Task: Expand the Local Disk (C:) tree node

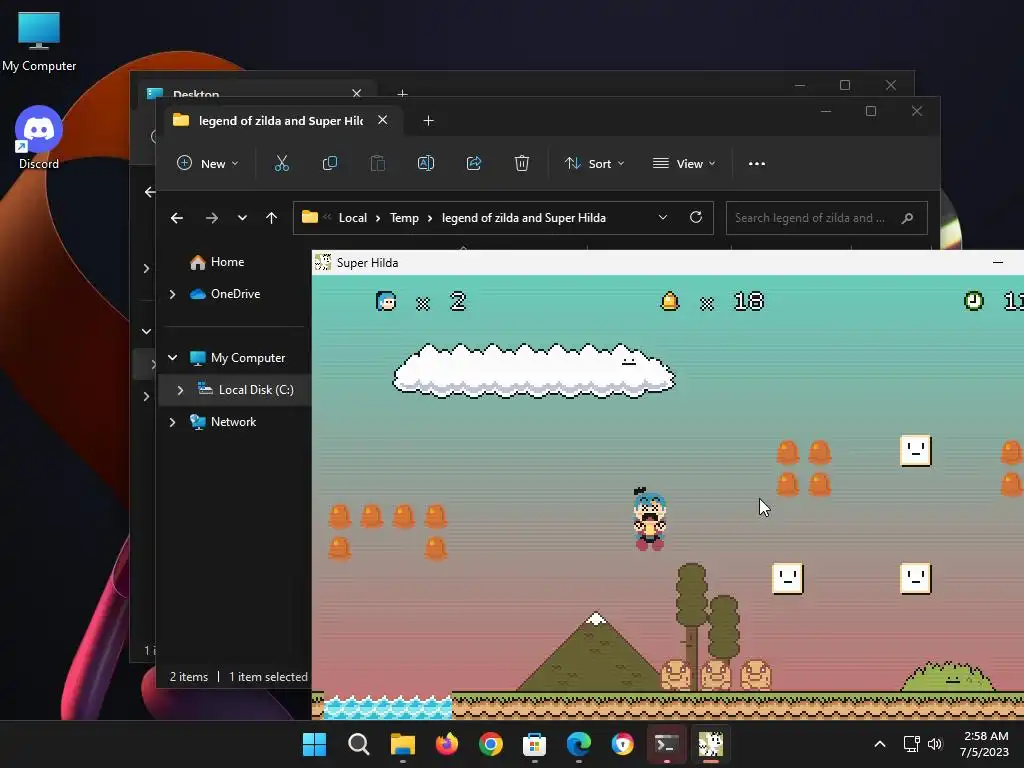Action: tap(180, 390)
